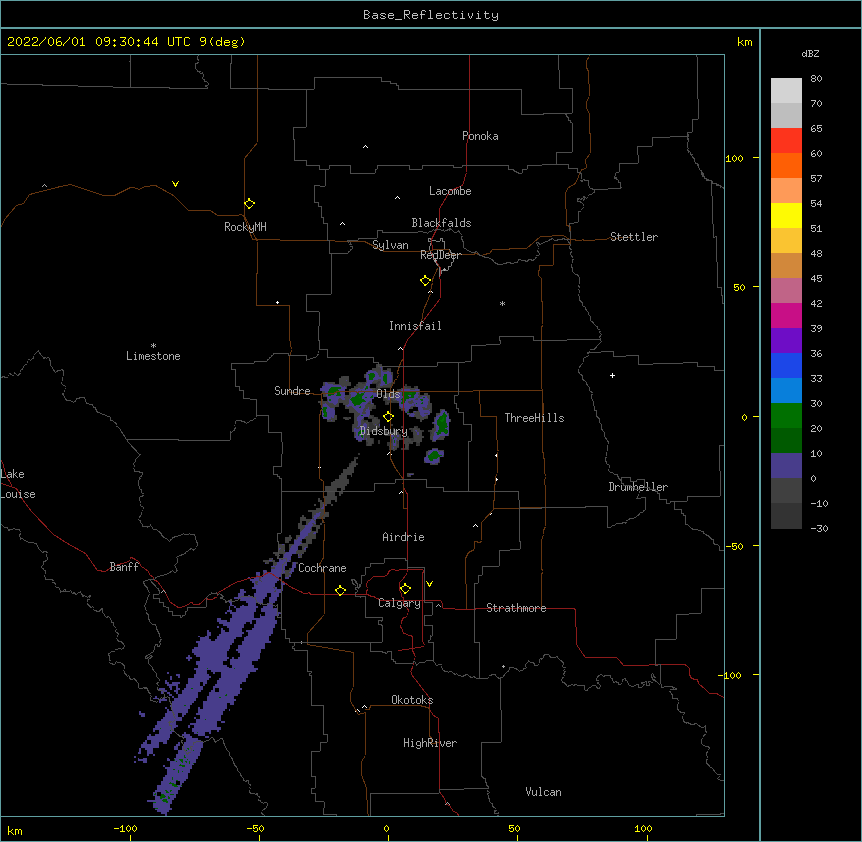Click the Didsbury city label
The height and width of the screenshot is (842, 862).
pyautogui.click(x=383, y=431)
